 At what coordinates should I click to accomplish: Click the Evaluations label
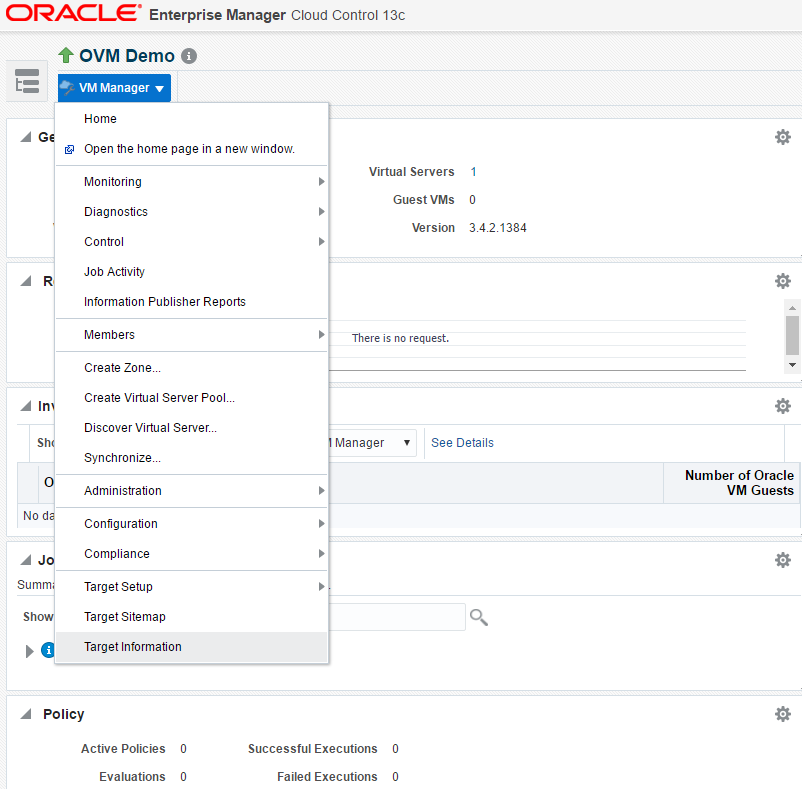click(132, 777)
